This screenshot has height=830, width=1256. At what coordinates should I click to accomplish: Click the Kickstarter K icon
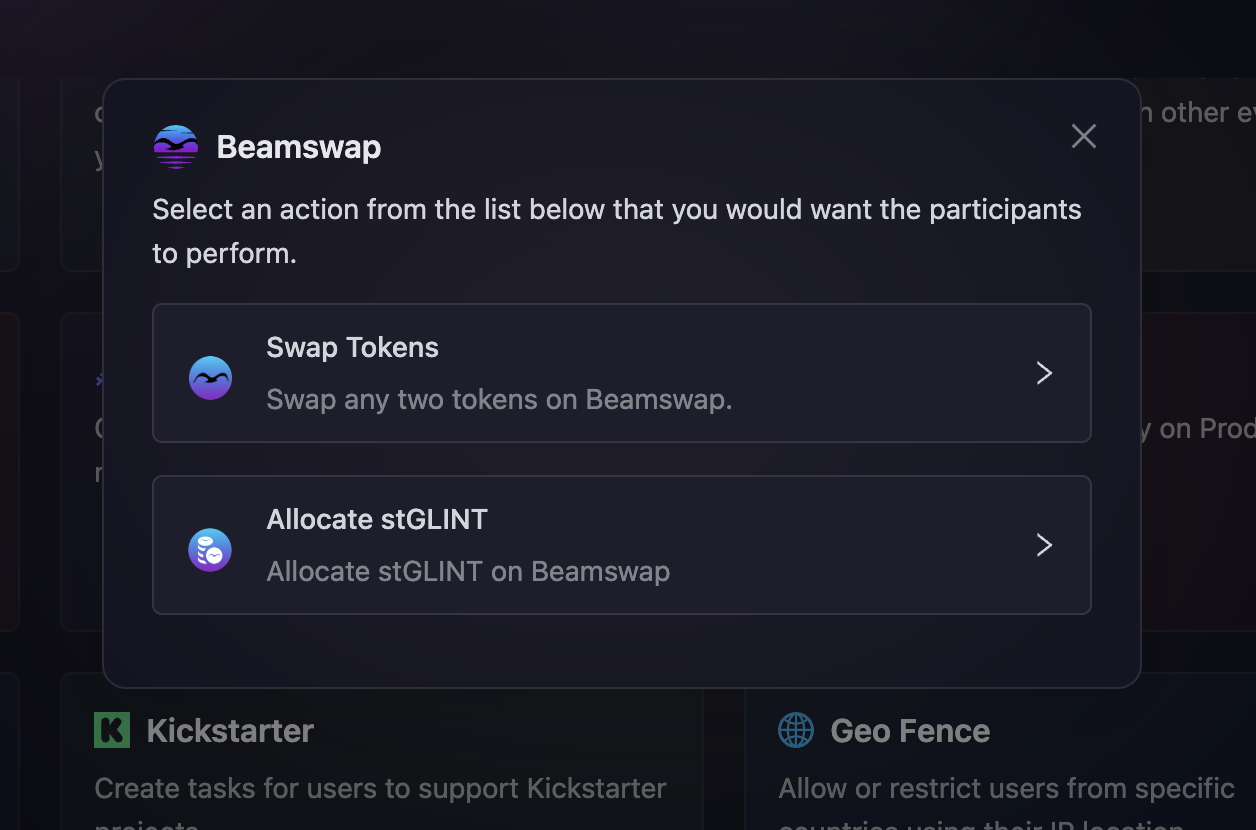112,730
